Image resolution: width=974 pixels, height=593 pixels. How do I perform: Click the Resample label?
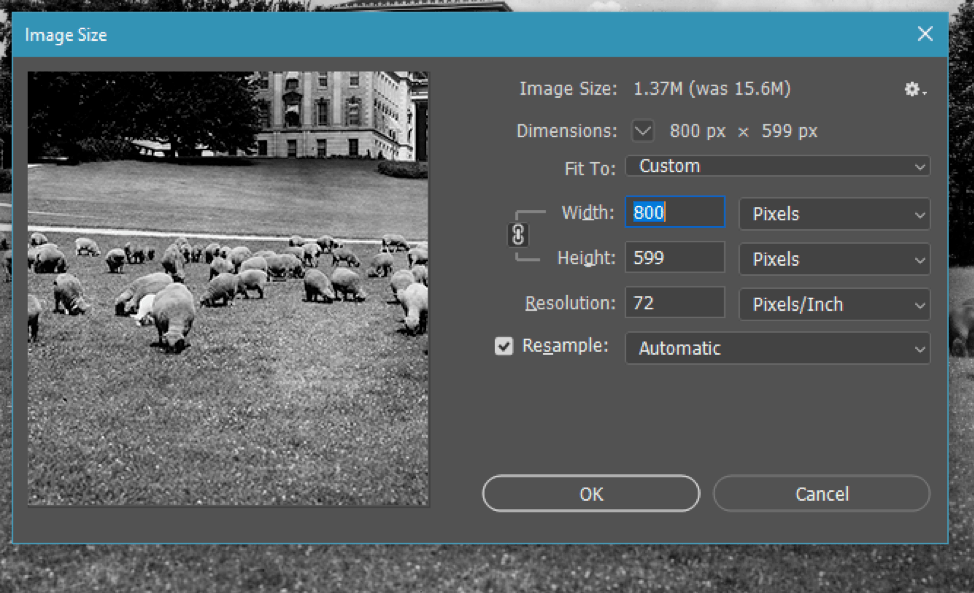pyautogui.click(x=565, y=346)
